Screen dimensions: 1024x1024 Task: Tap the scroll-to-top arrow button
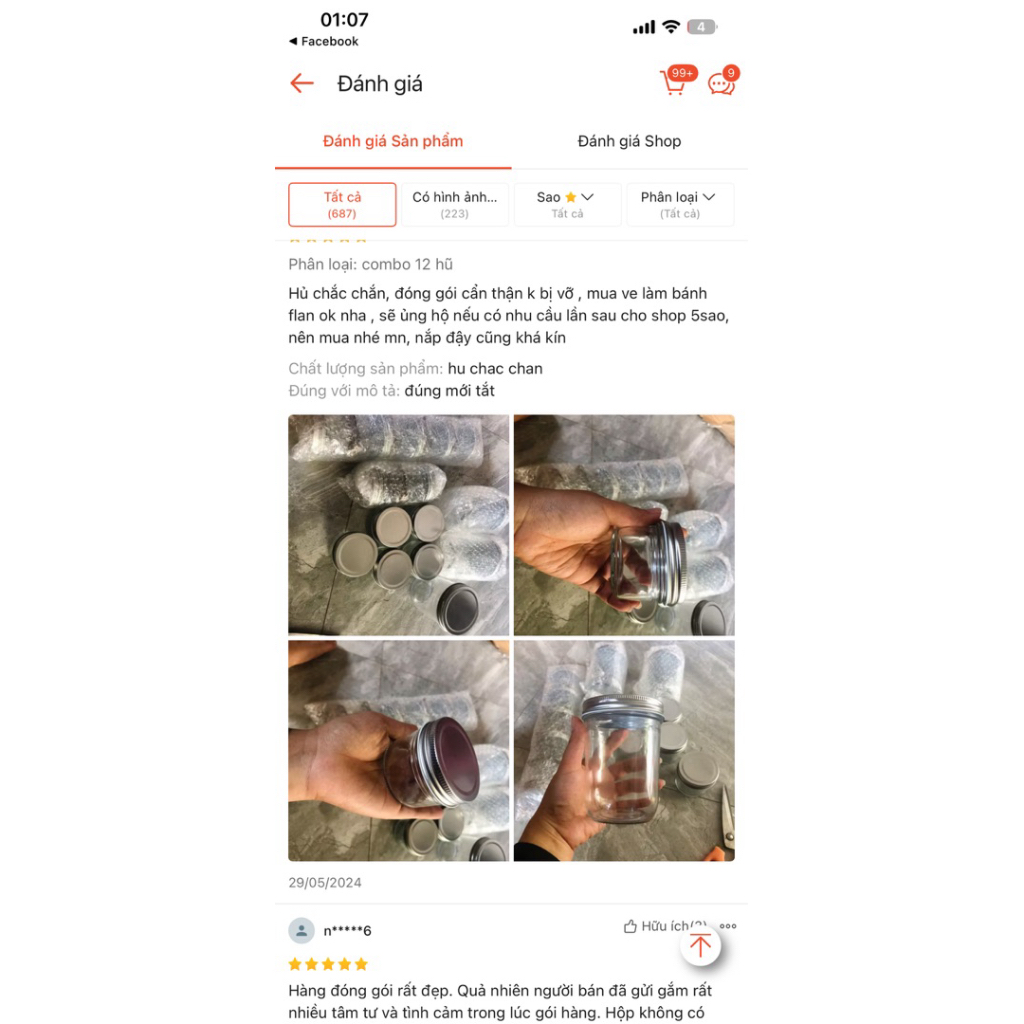click(x=700, y=945)
